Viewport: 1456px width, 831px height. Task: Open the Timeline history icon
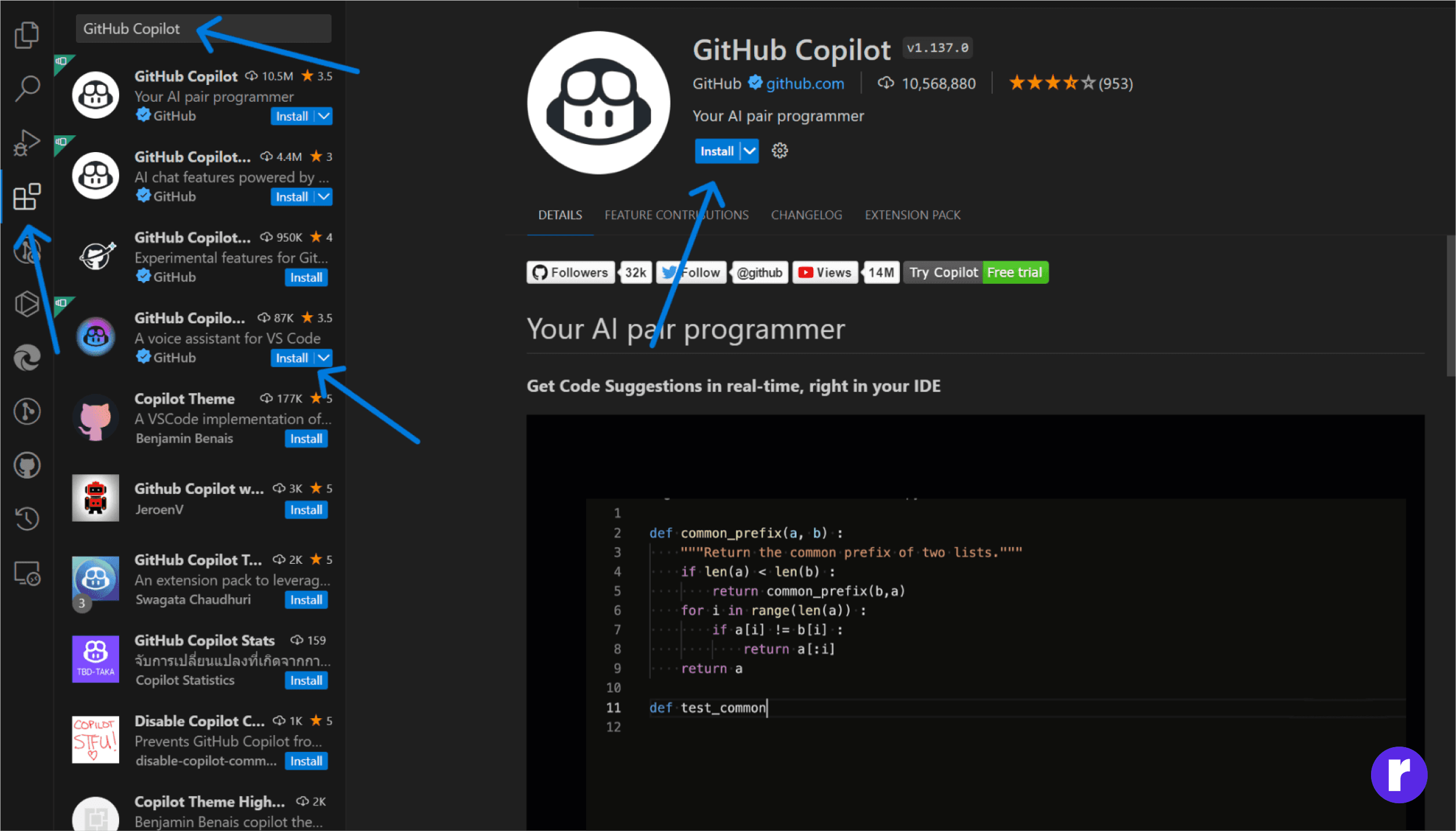click(27, 518)
